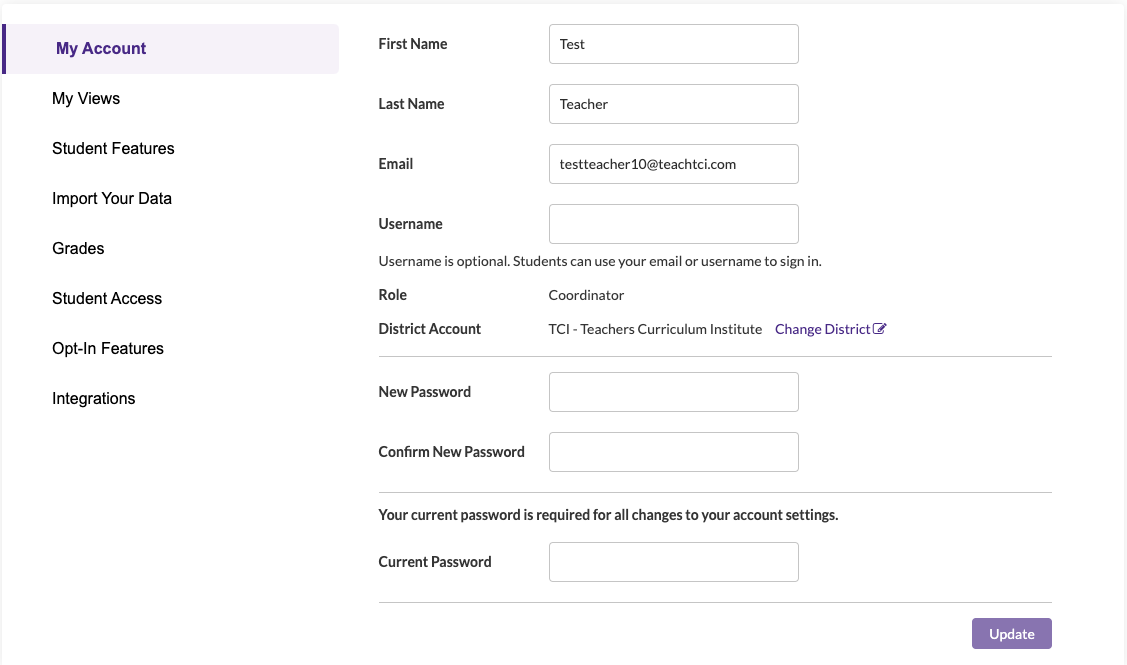Screen dimensions: 1127x665
Task: Open the Change District link
Action: (x=822, y=329)
